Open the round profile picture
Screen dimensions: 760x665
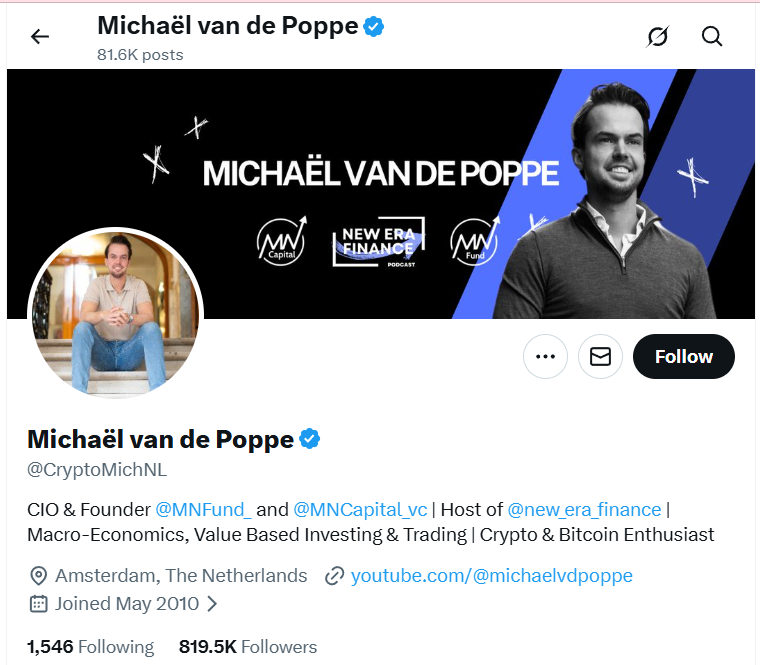(x=115, y=314)
